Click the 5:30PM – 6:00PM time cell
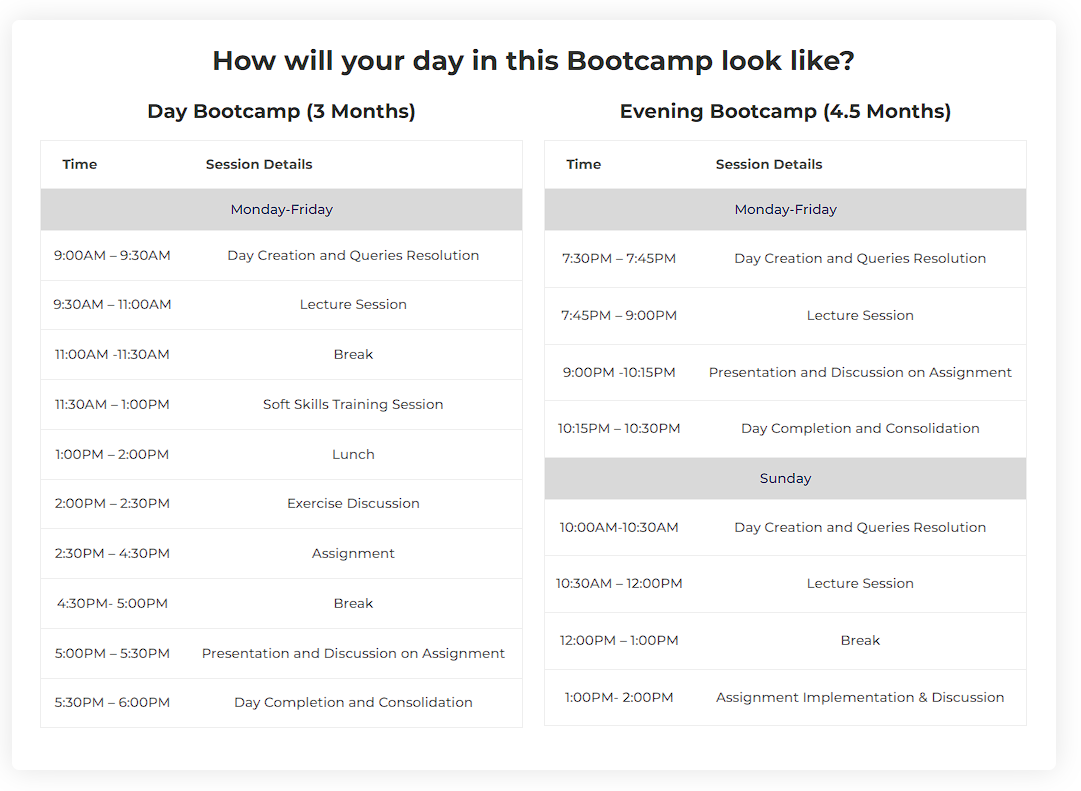This screenshot has height=791, width=1081. click(112, 703)
